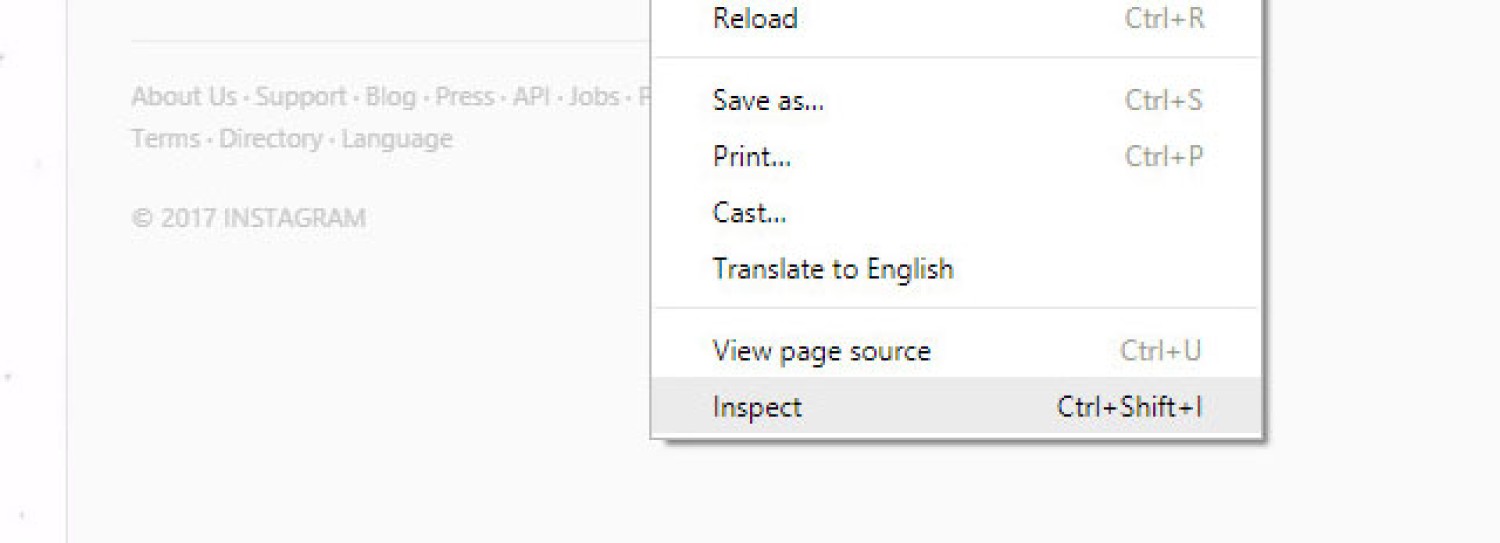Click the cut-off link after Jobs
The width and height of the screenshot is (1500, 543).
coord(644,97)
